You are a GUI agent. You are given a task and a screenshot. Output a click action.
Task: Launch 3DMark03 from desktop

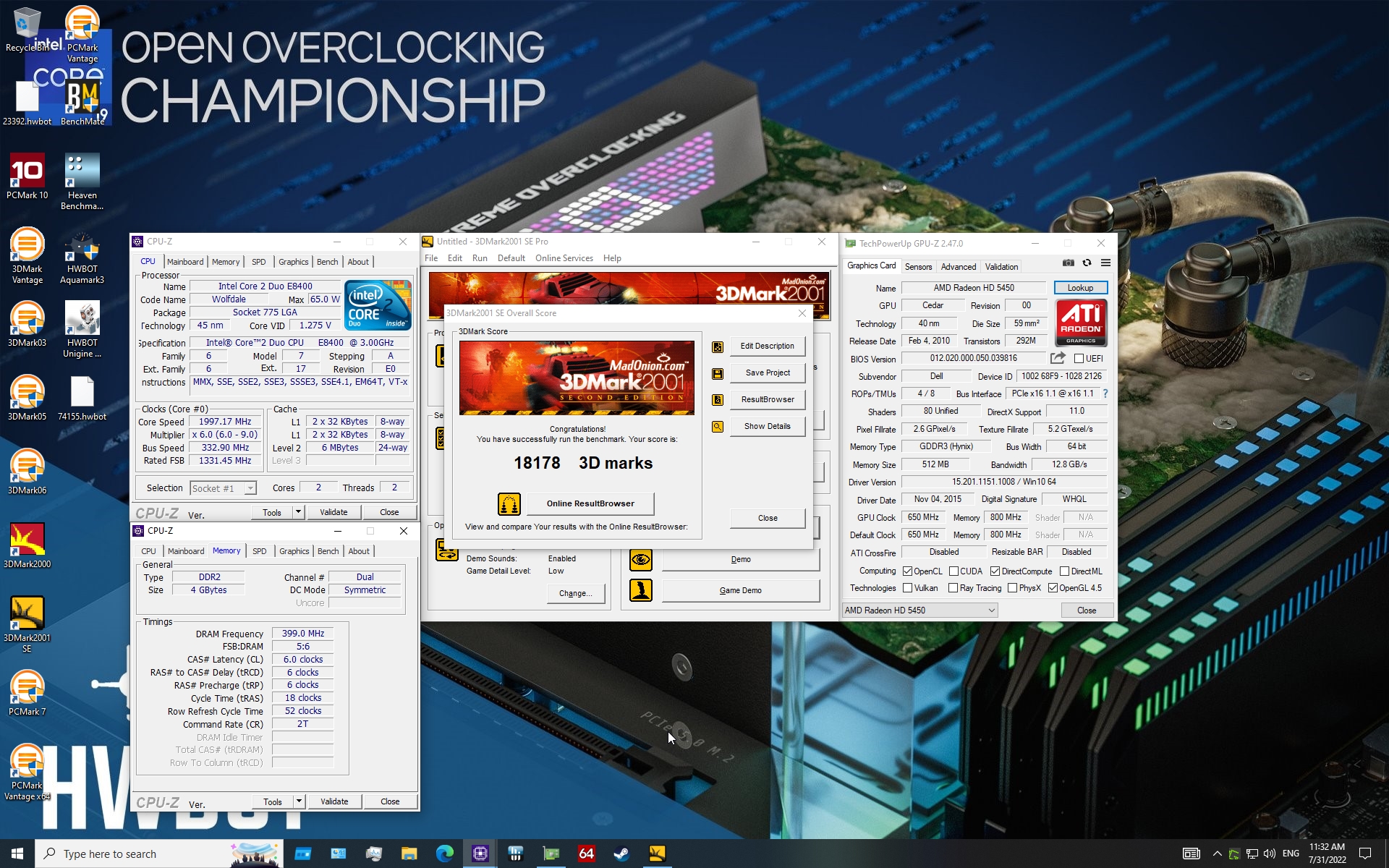coord(27,324)
